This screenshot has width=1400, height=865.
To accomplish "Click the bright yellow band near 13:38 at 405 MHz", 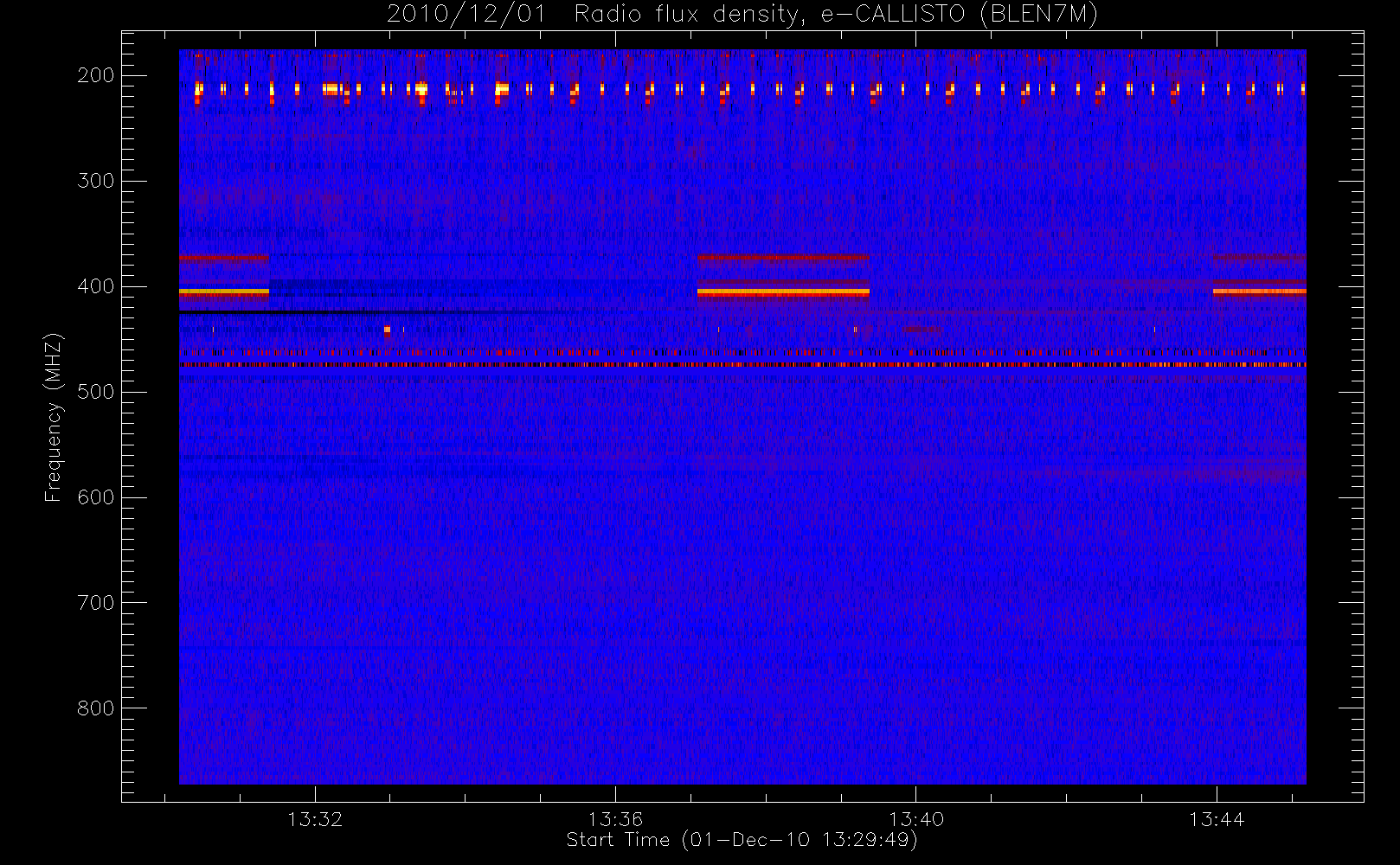I will (783, 292).
